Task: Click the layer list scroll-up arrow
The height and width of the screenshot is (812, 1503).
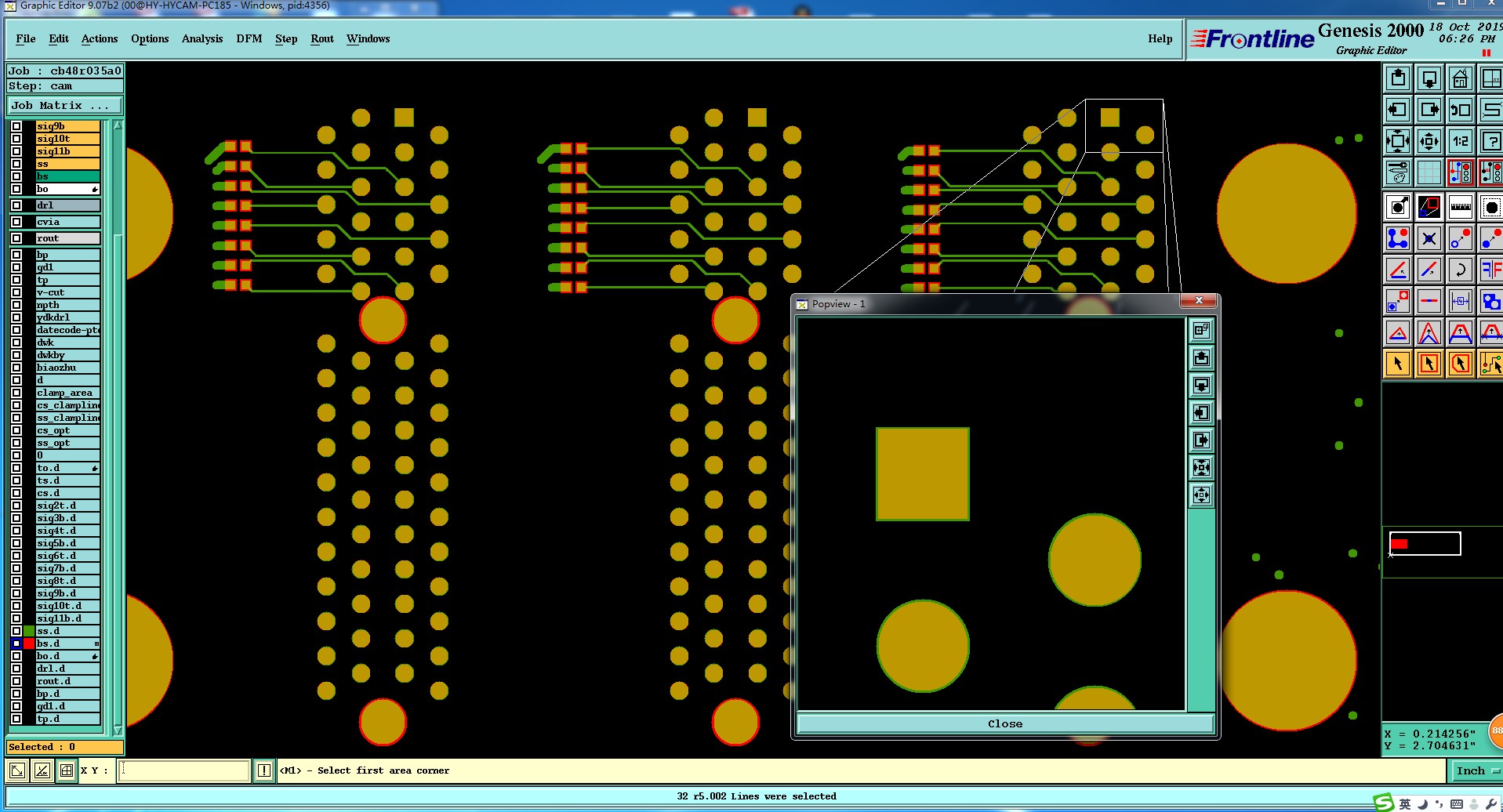Action: click(118, 125)
